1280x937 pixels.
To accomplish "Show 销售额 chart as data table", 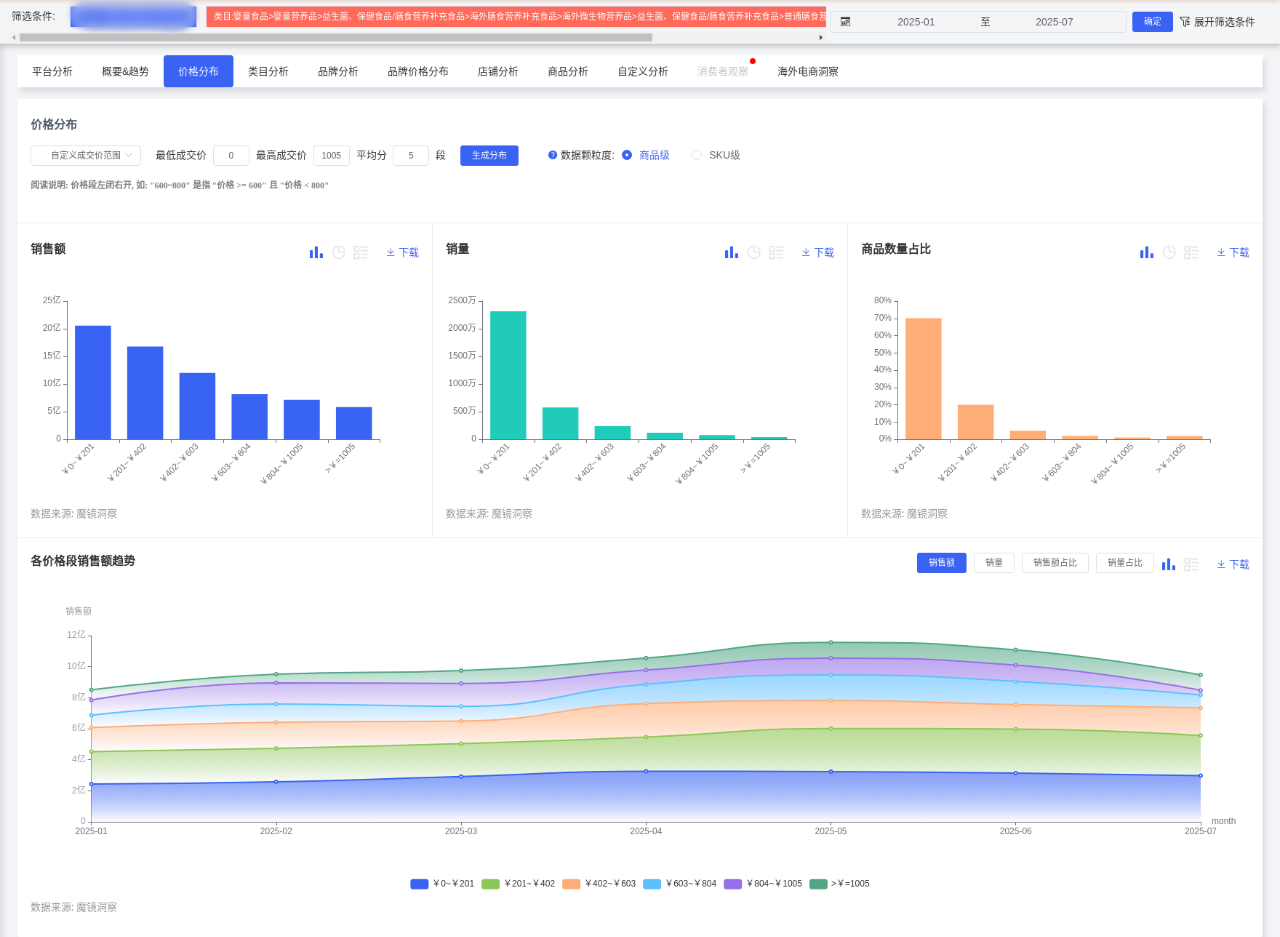I will [361, 253].
